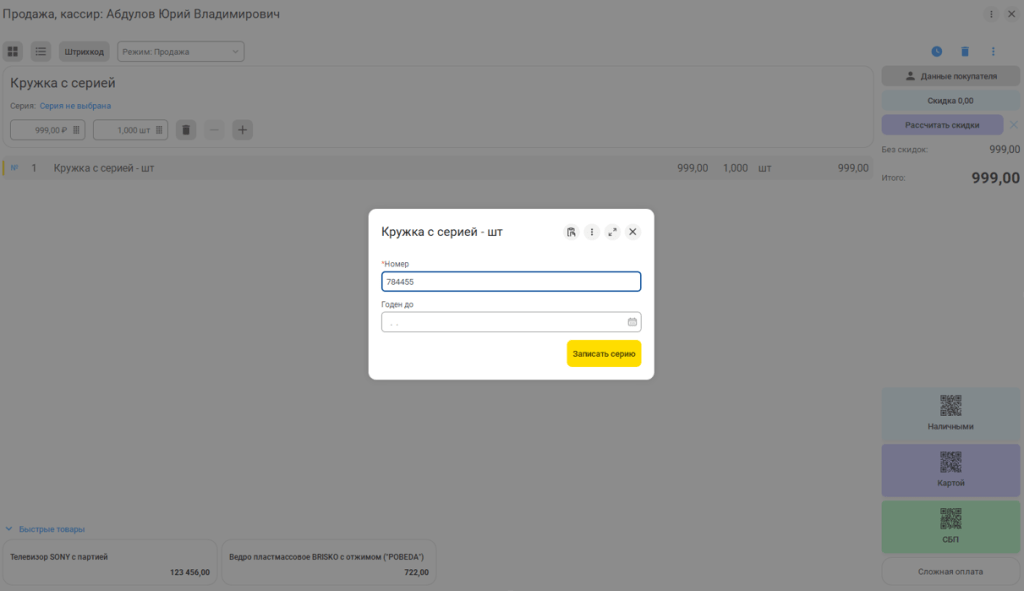Switch to tile grid view icon
The image size is (1024, 591).
12,52
